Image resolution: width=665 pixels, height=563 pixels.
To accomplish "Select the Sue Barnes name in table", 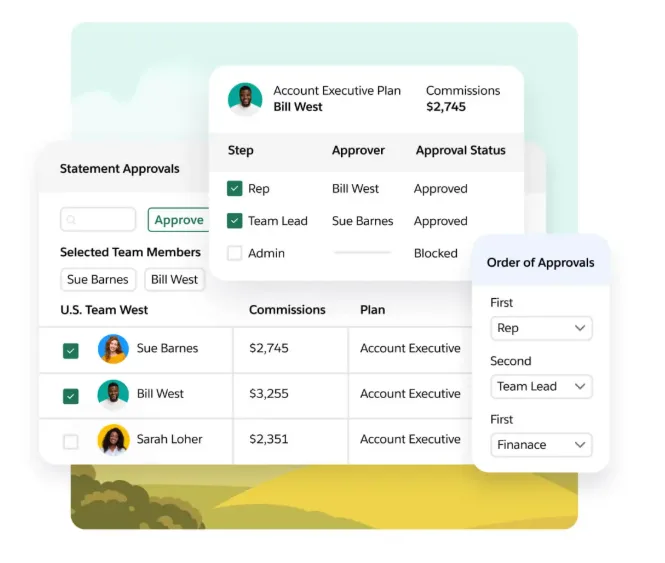I will pos(167,348).
